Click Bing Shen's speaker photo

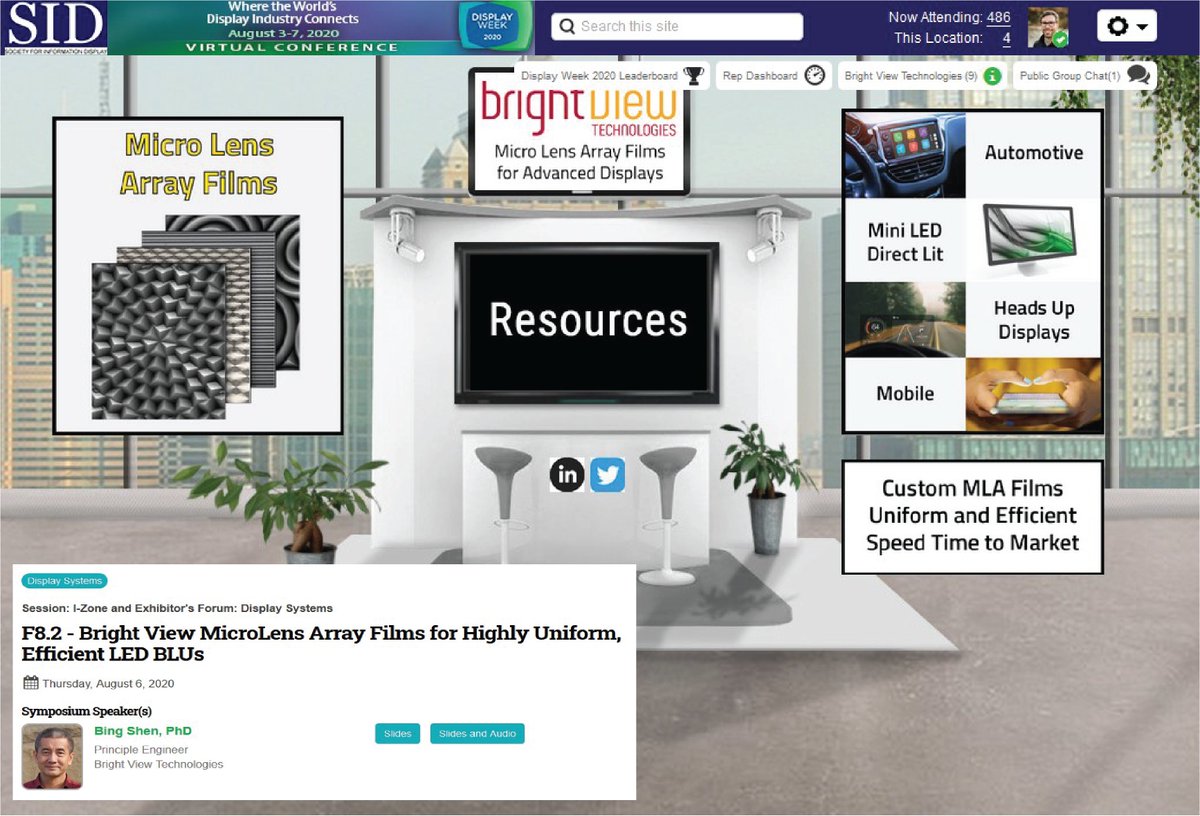[52, 757]
